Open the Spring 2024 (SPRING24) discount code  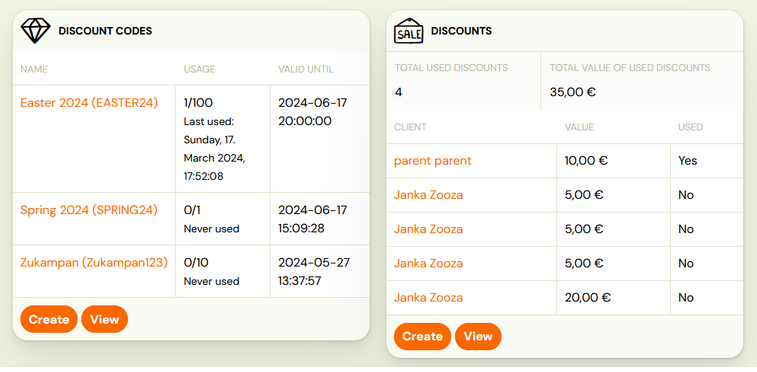coord(89,210)
